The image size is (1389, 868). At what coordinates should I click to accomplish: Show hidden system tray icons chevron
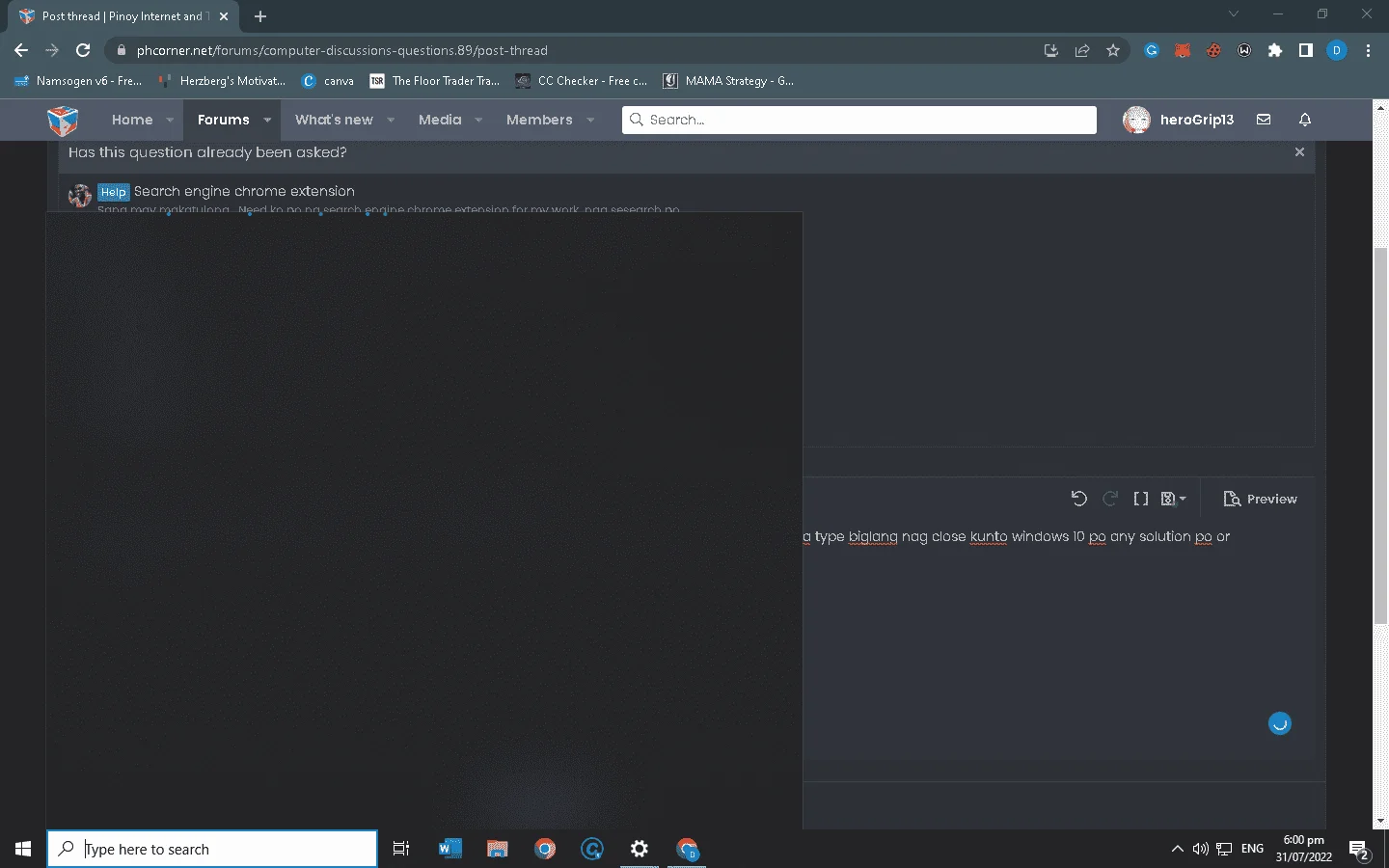point(1177,849)
